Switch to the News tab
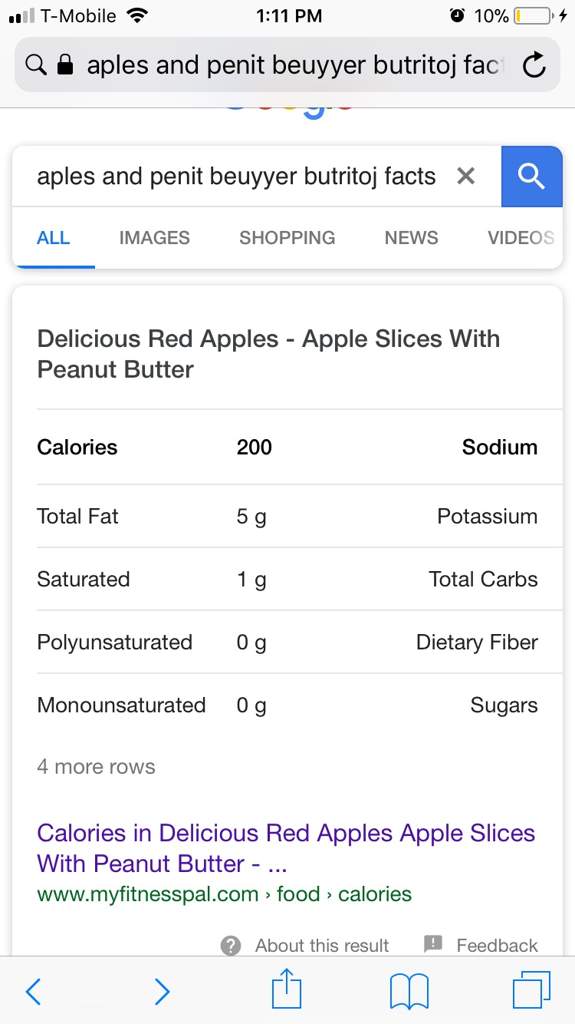575x1024 pixels. coord(411,238)
